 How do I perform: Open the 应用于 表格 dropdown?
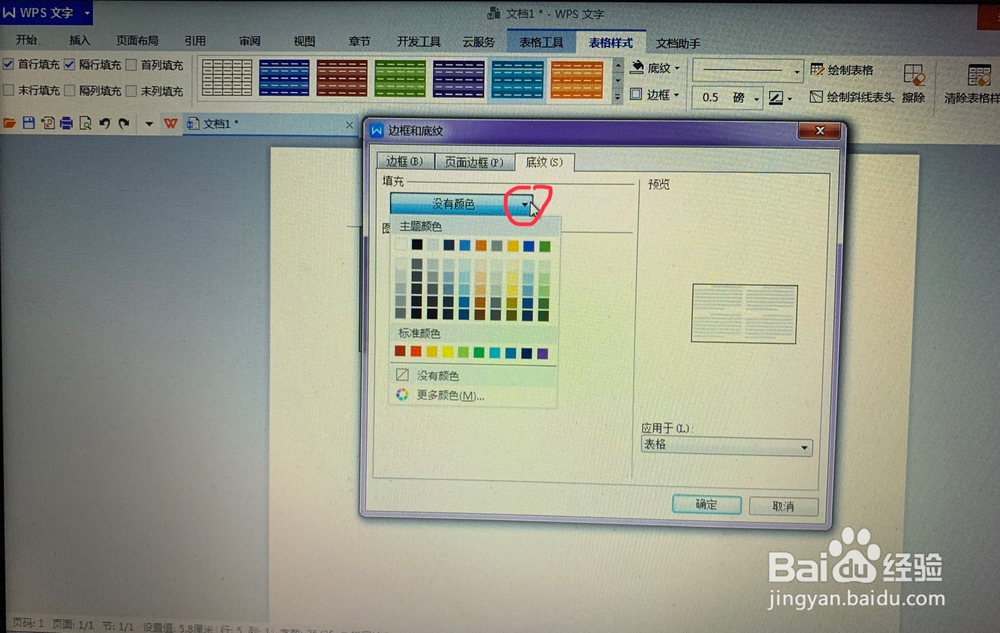click(804, 447)
